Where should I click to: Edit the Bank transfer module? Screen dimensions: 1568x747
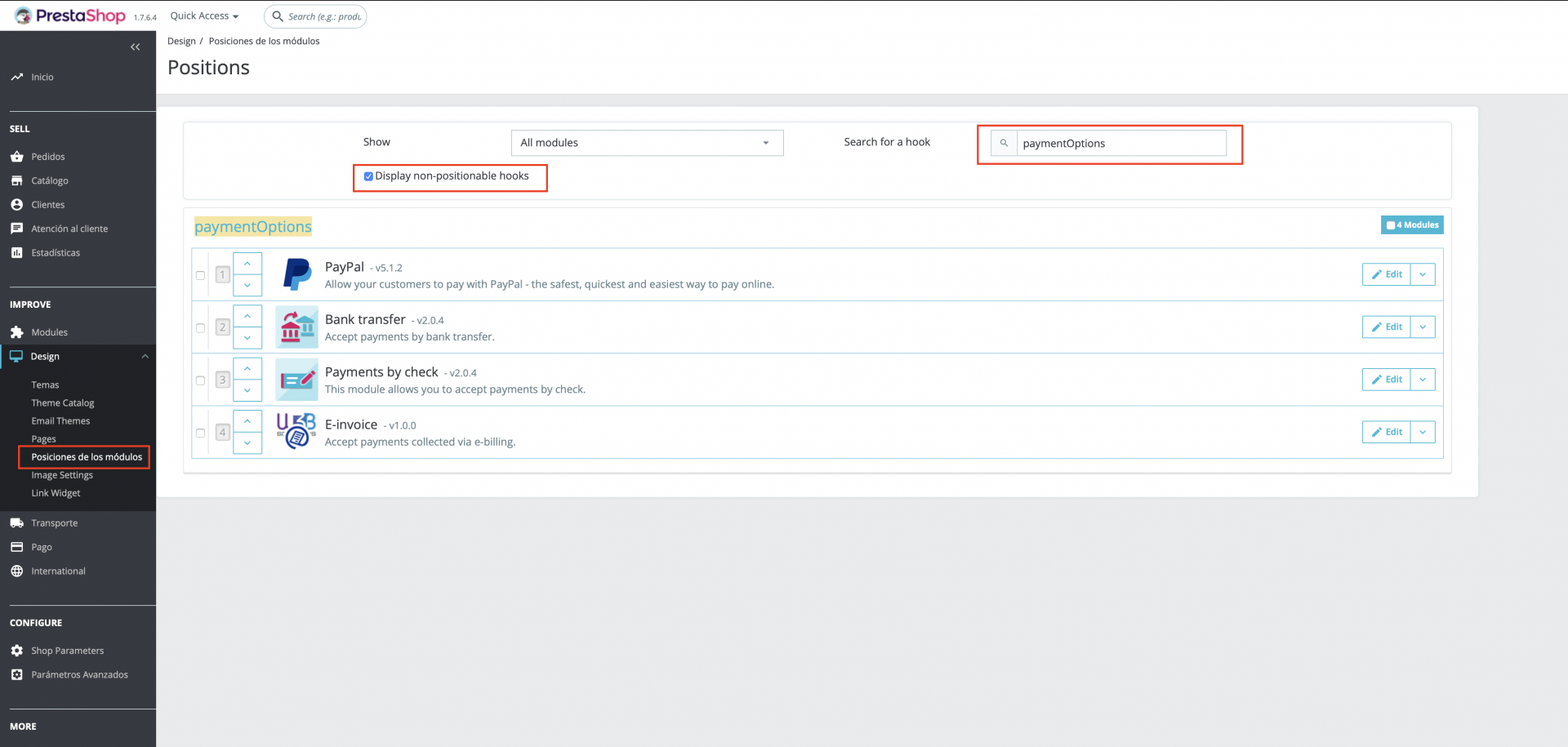1387,327
